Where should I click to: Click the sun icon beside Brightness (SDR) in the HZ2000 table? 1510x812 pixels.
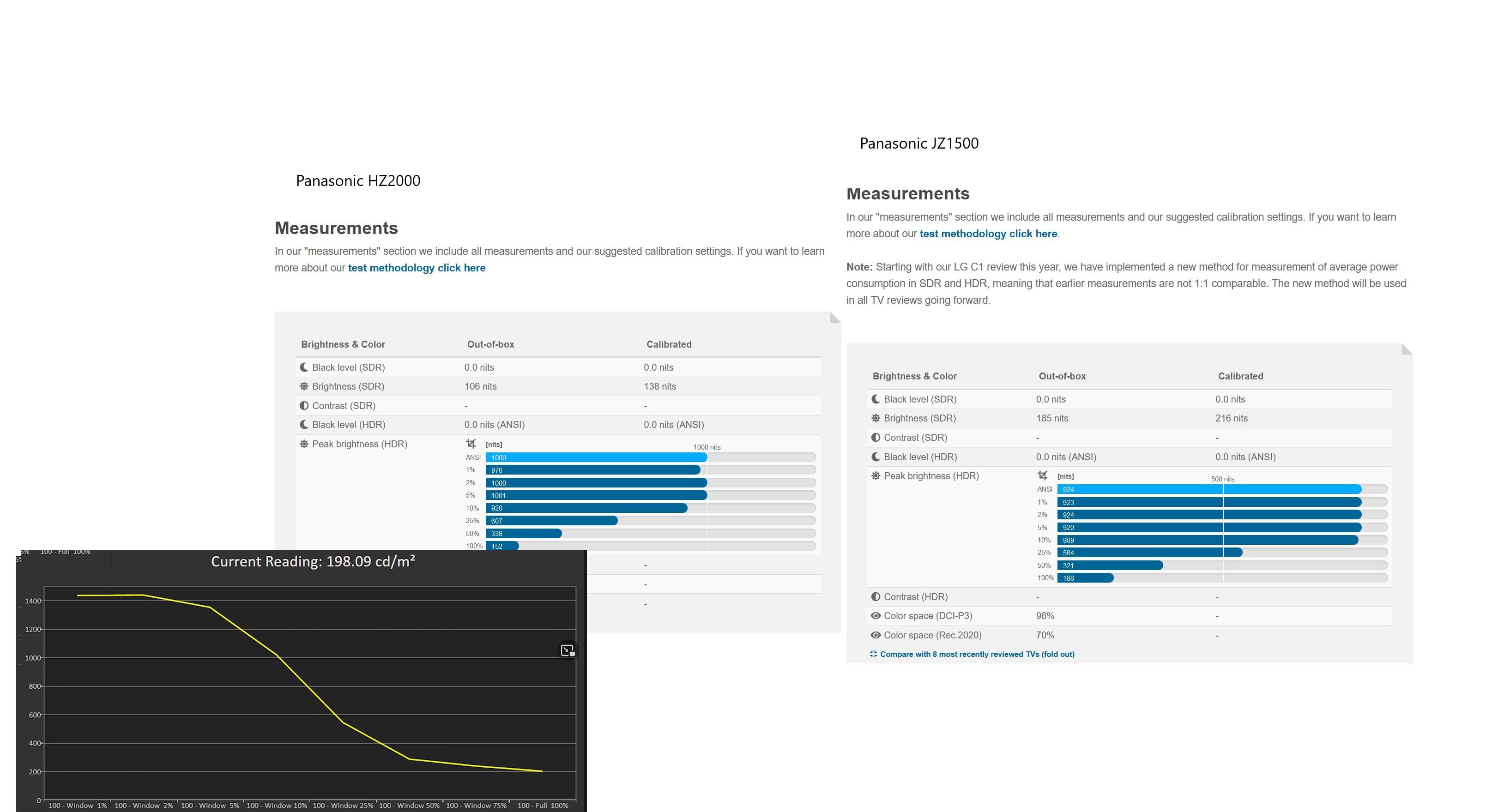tap(304, 386)
